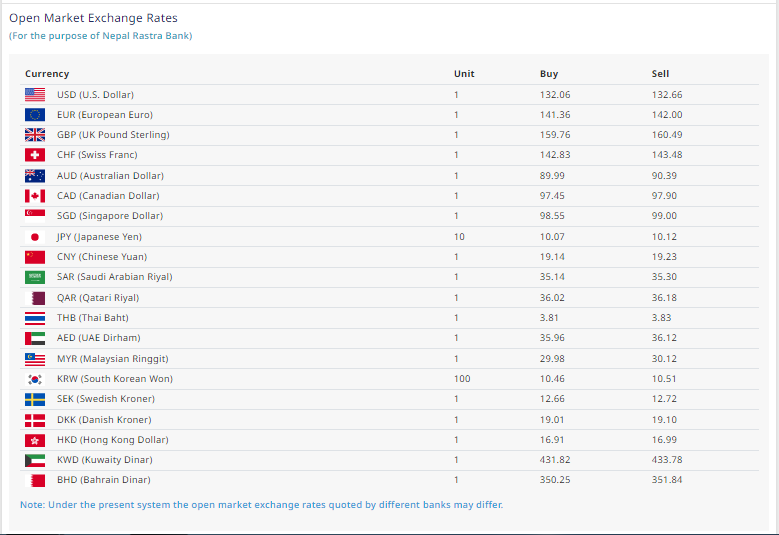
Task: Click the Currency column header
Action: (x=47, y=74)
